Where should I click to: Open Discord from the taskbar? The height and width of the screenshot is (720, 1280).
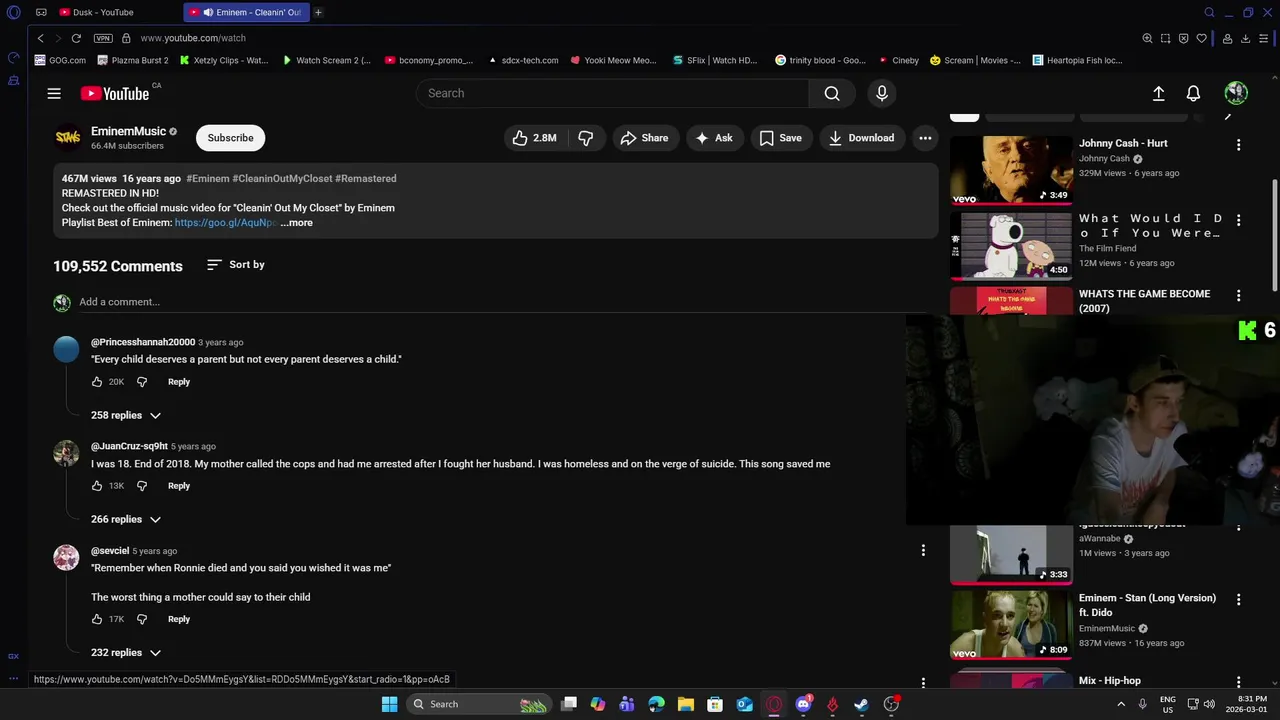[803, 704]
